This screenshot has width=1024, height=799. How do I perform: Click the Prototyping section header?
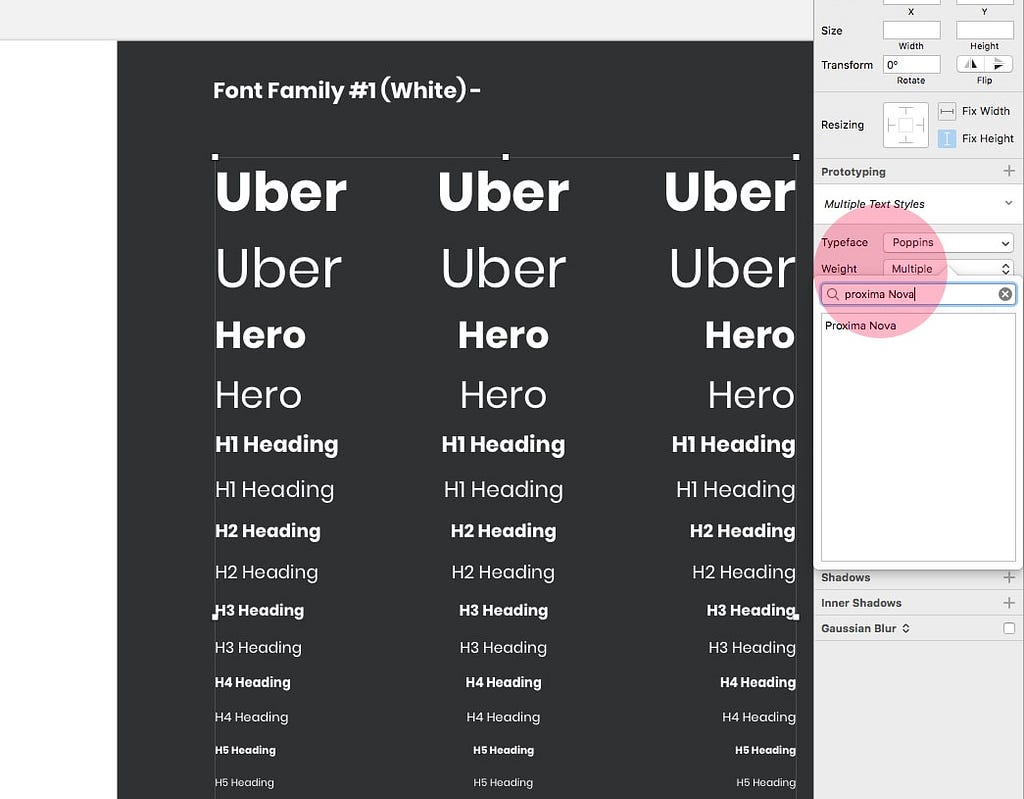coord(854,172)
